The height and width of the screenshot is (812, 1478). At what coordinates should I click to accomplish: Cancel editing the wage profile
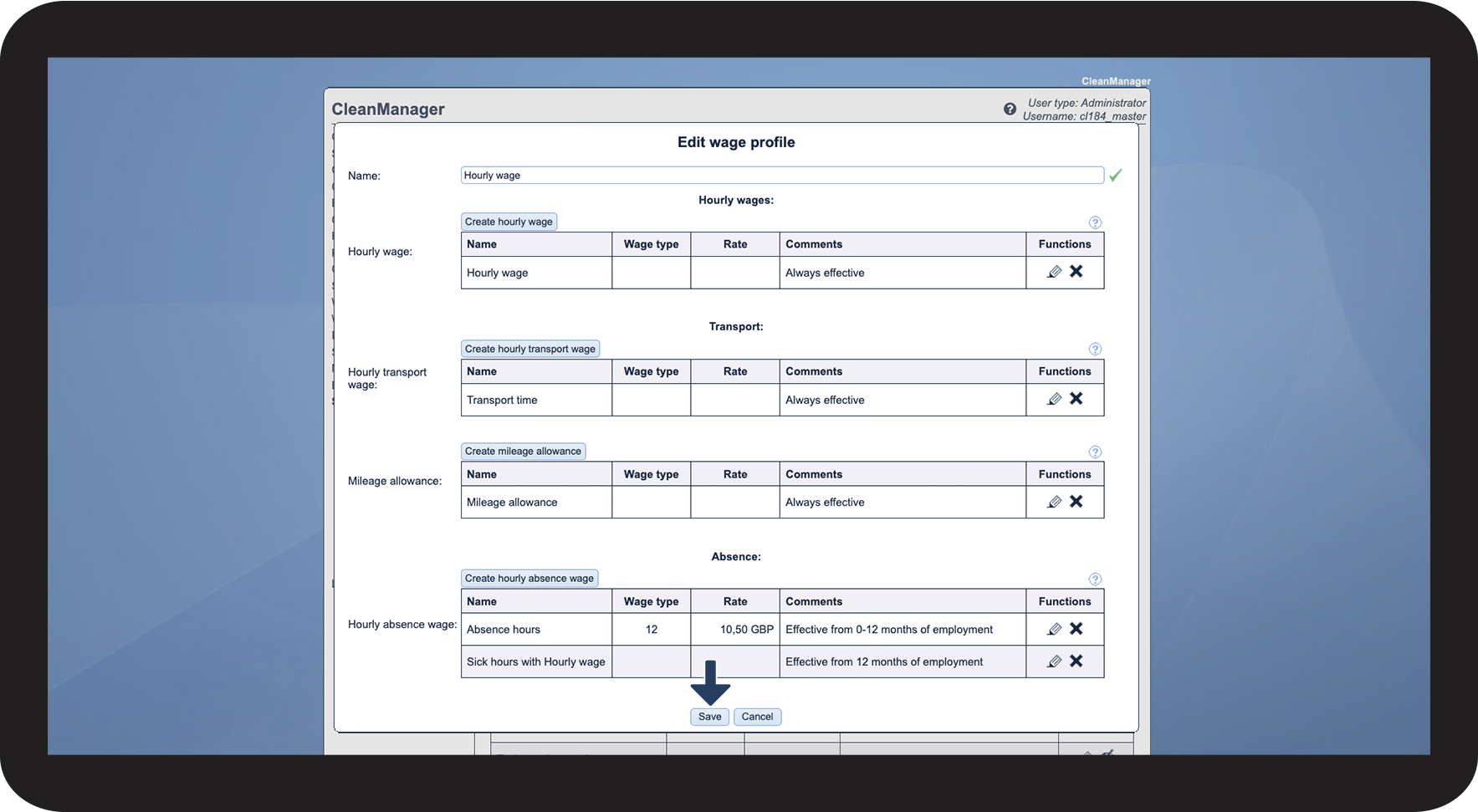(x=757, y=717)
